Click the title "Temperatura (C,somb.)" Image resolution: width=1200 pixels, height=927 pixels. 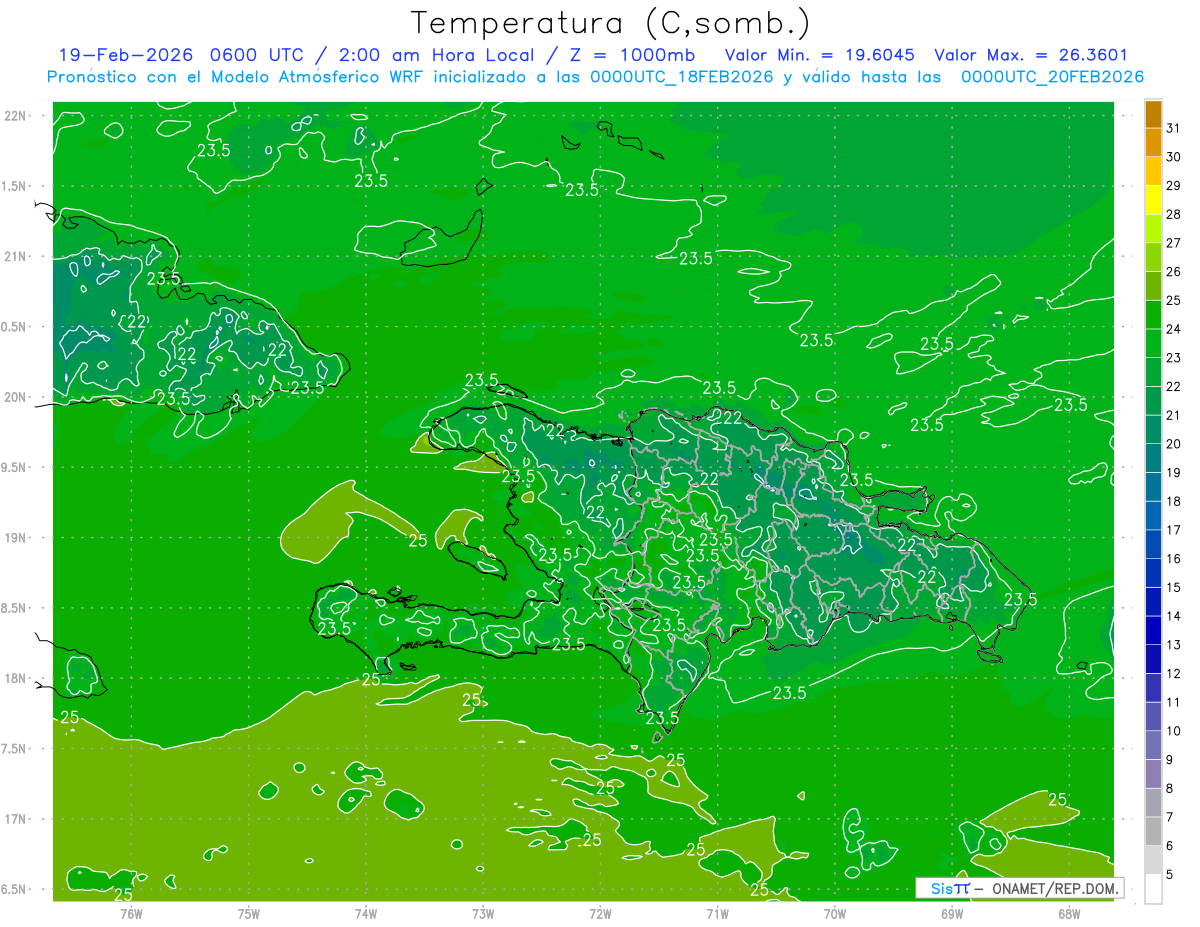click(x=611, y=23)
